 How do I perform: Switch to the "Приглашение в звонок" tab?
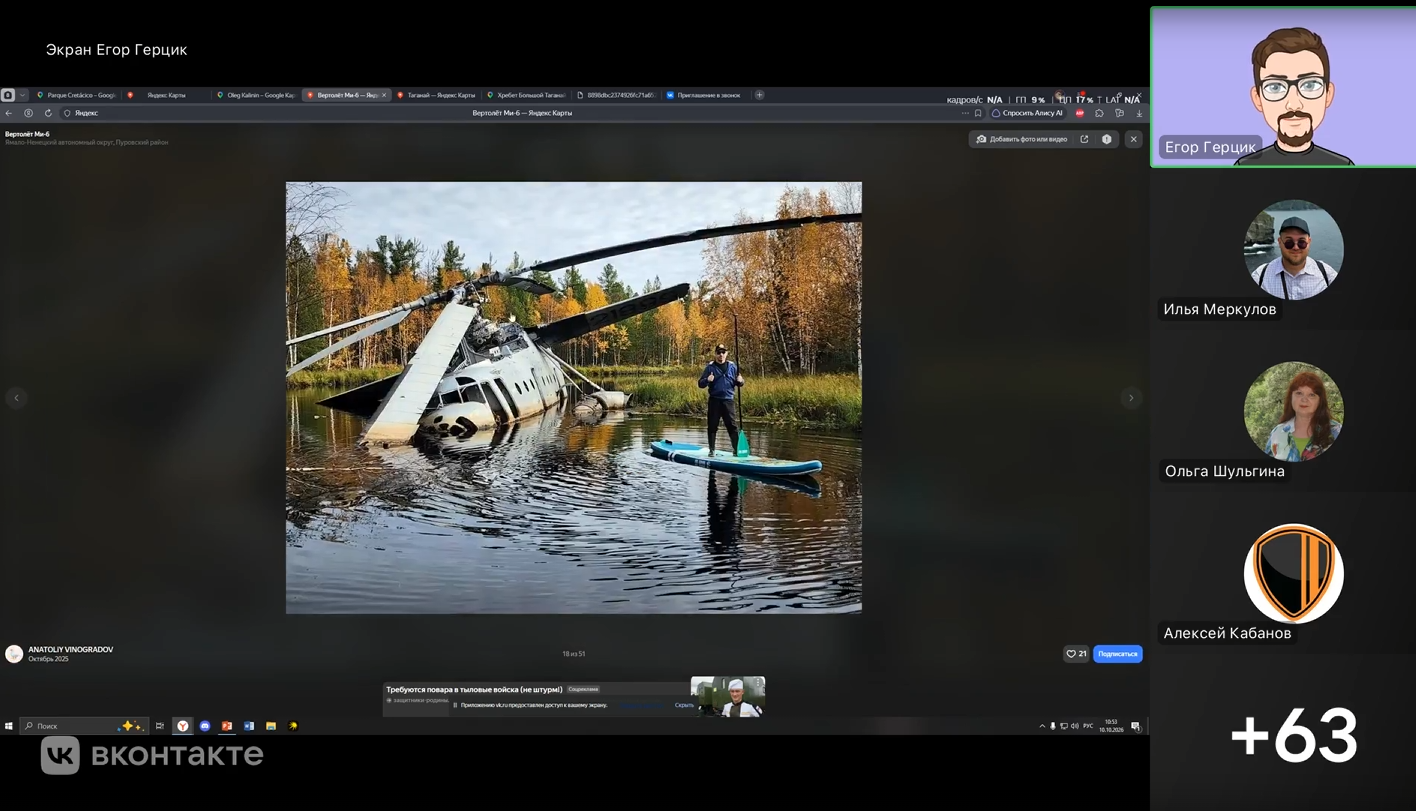pos(706,95)
